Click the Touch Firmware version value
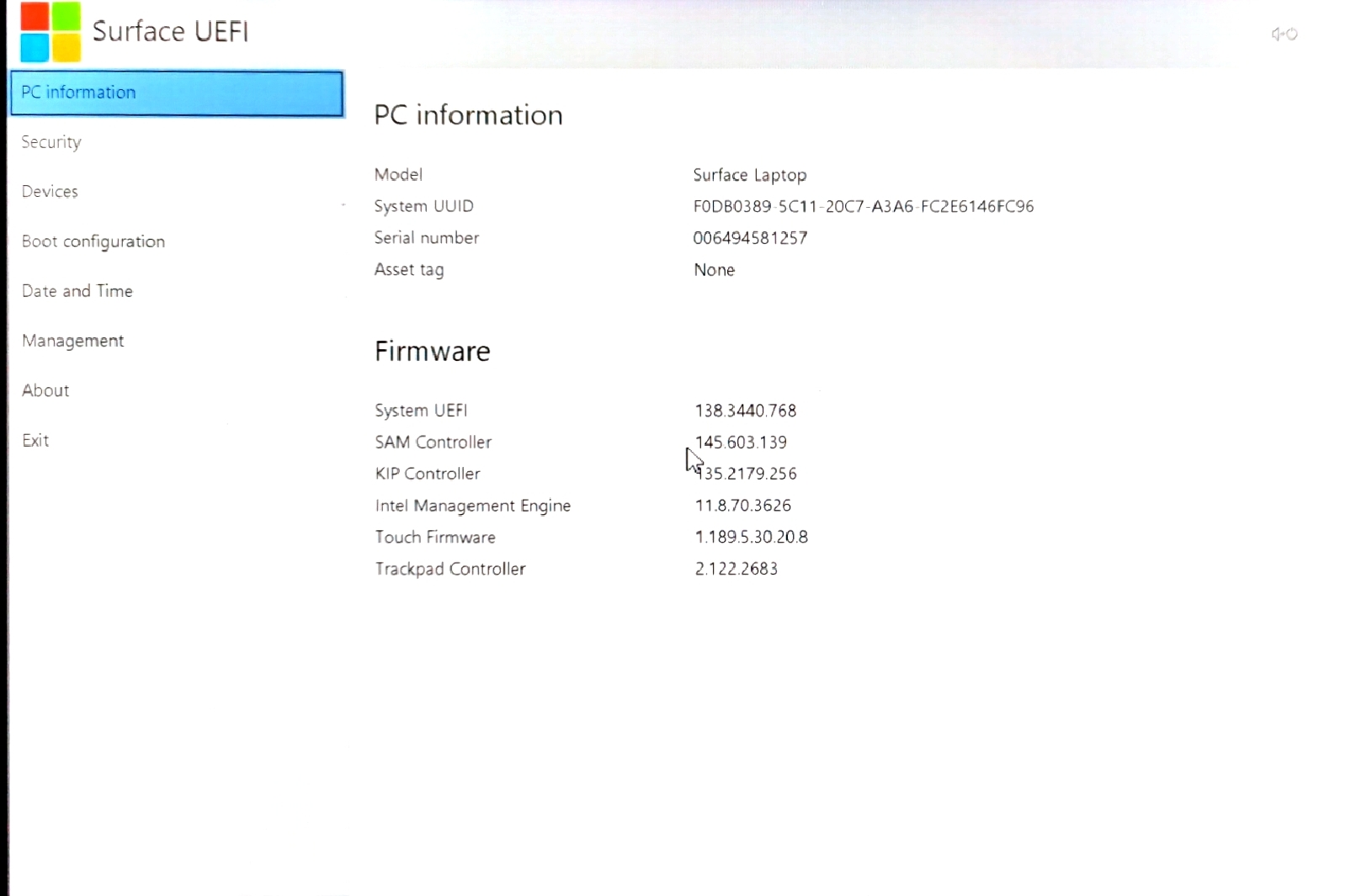Screen dimensions: 1356x896 click(752, 537)
